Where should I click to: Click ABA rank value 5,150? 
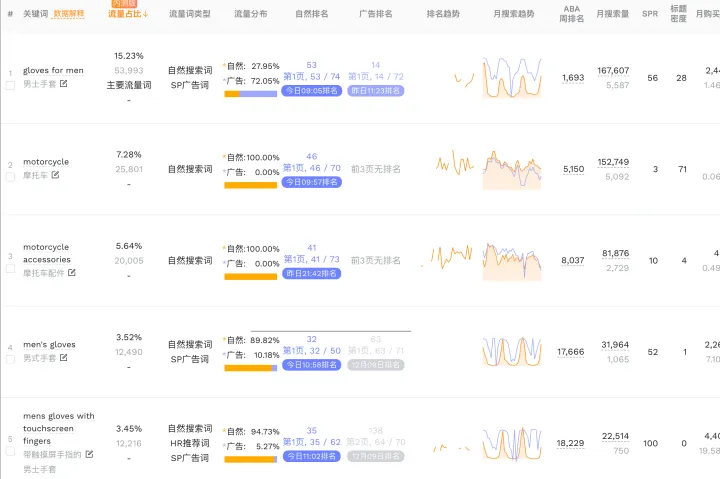pos(574,169)
